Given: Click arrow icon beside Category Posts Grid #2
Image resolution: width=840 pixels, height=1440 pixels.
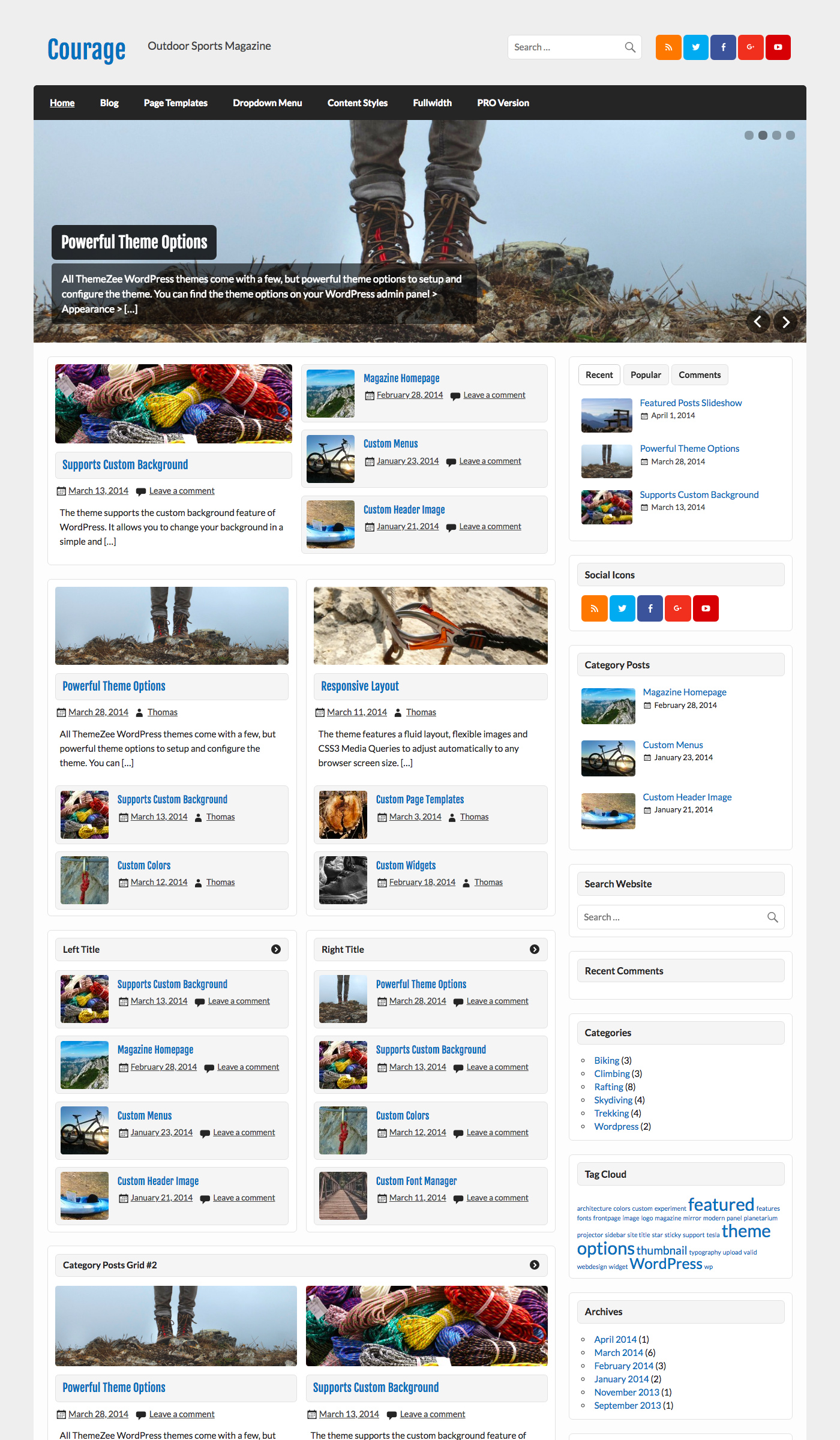Looking at the screenshot, I should pos(535,1265).
